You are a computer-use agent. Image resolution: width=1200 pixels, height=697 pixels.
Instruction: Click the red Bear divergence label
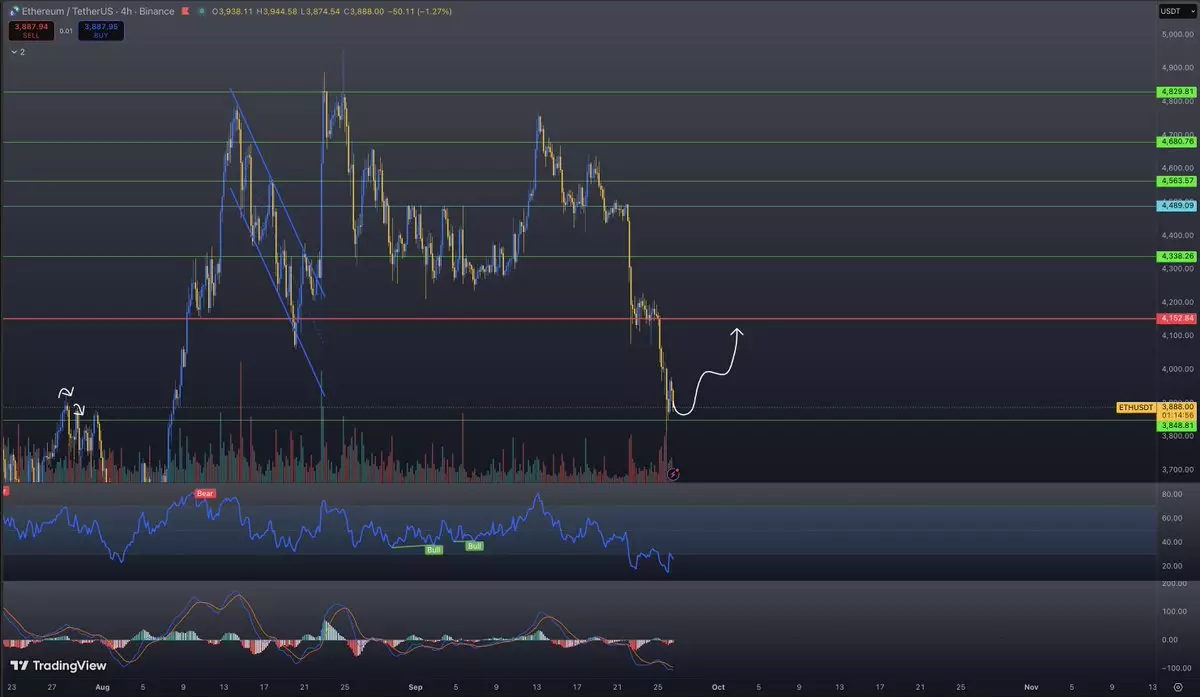coord(204,493)
